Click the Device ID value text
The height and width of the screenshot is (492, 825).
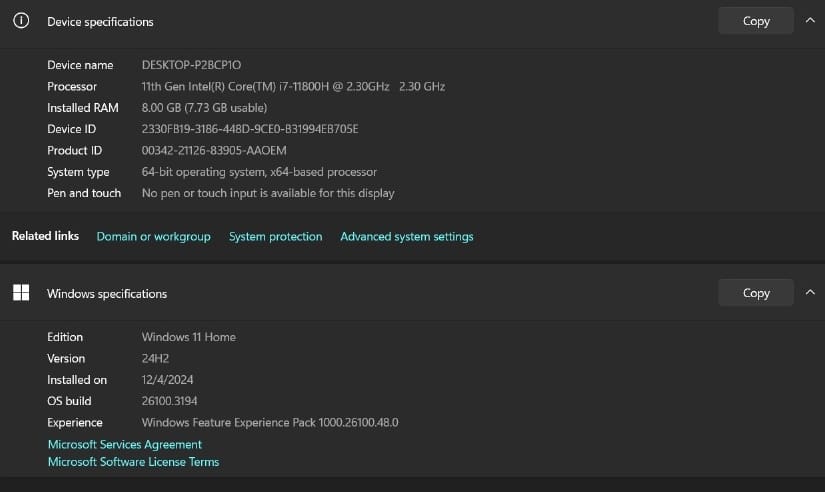[x=250, y=129]
